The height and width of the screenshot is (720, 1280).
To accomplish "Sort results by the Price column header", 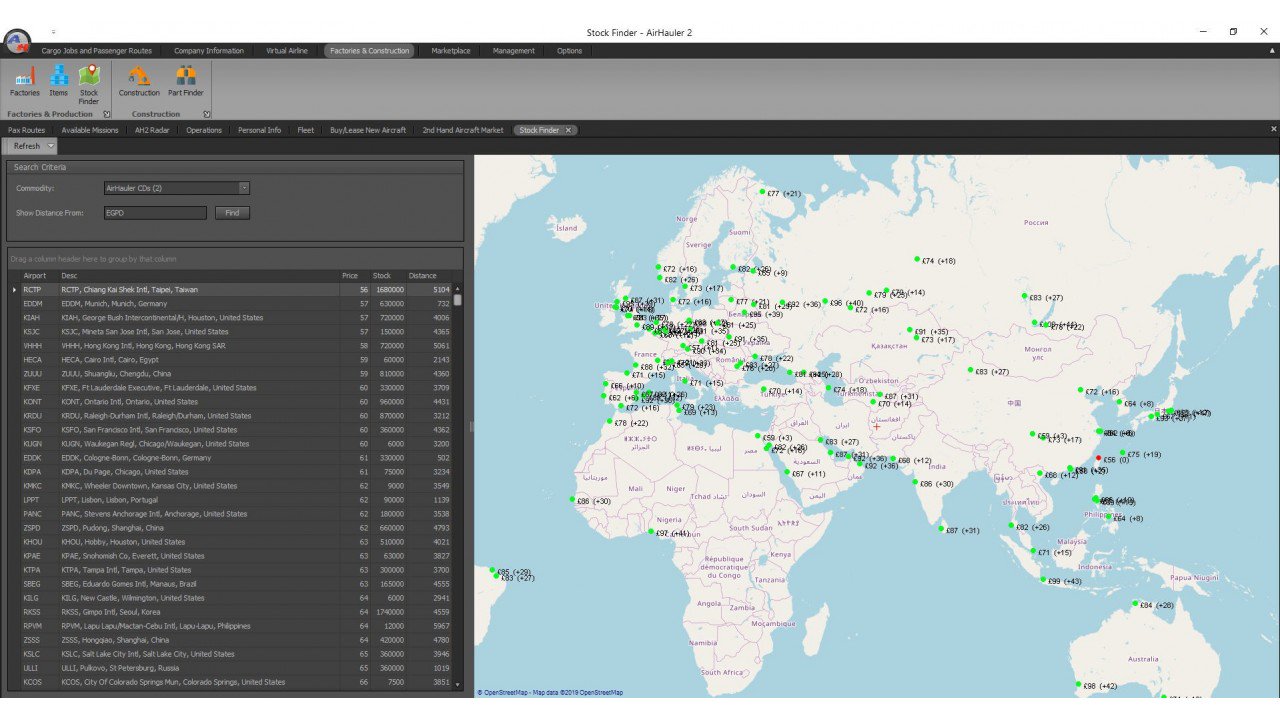I will point(349,275).
